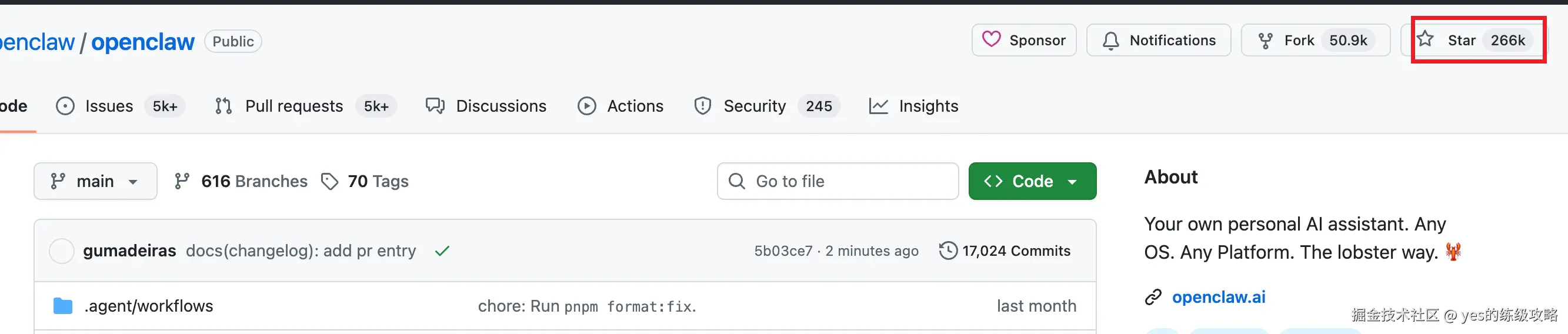Open gumadeiras author avatar

(x=62, y=250)
